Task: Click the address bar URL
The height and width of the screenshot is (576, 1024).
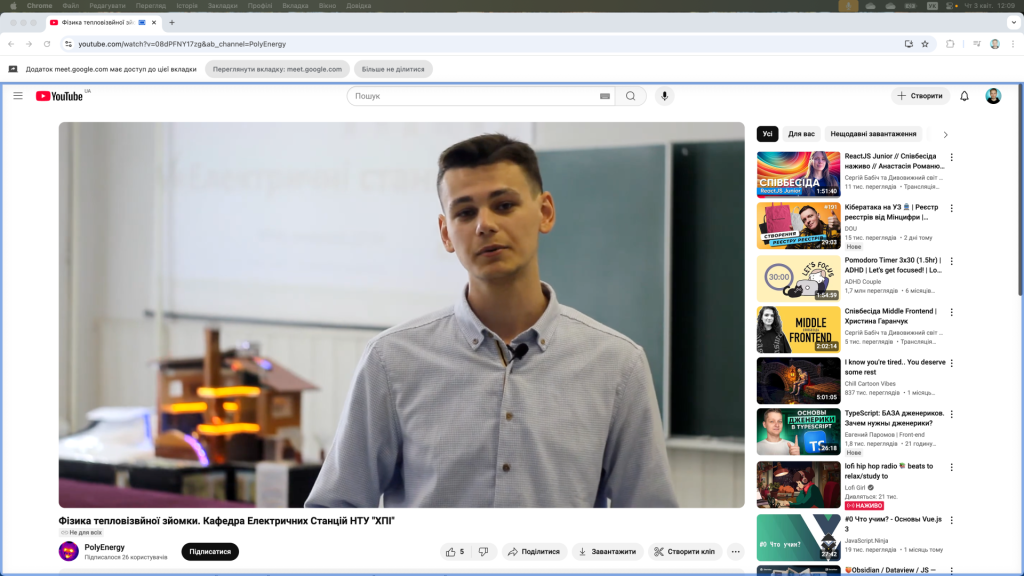Action: 182,44
